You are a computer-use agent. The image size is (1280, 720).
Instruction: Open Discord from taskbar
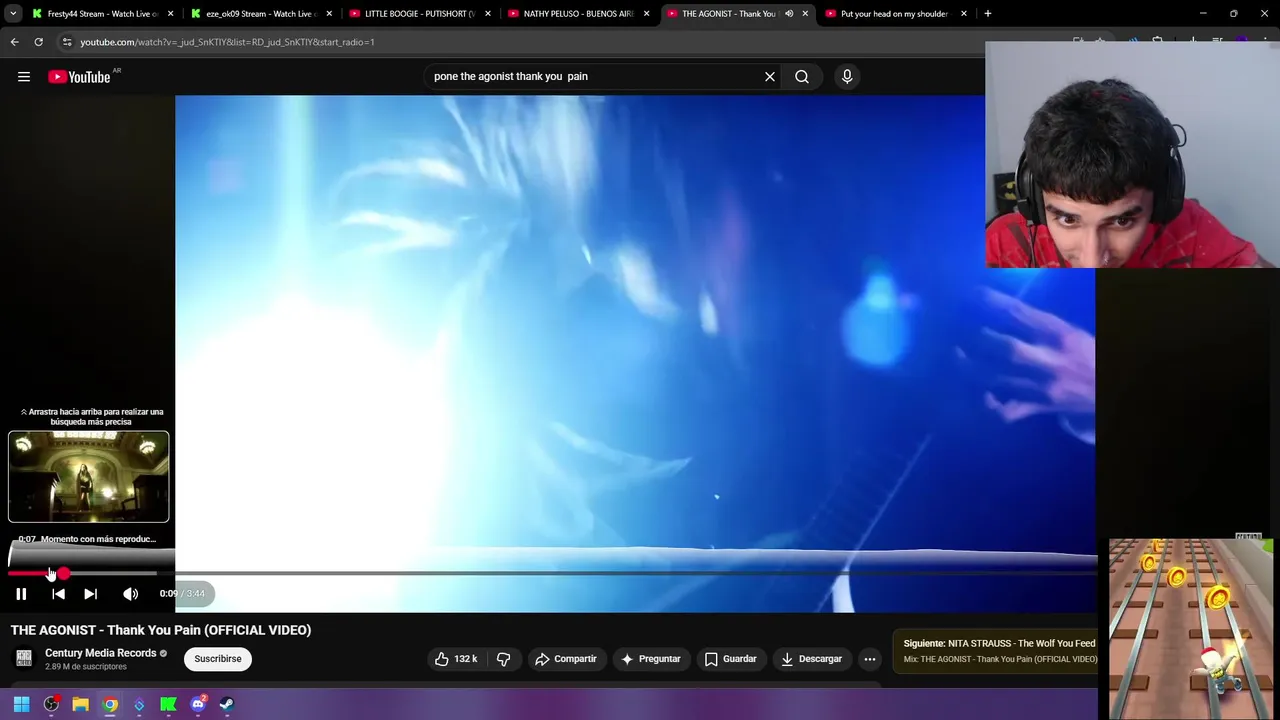[198, 704]
